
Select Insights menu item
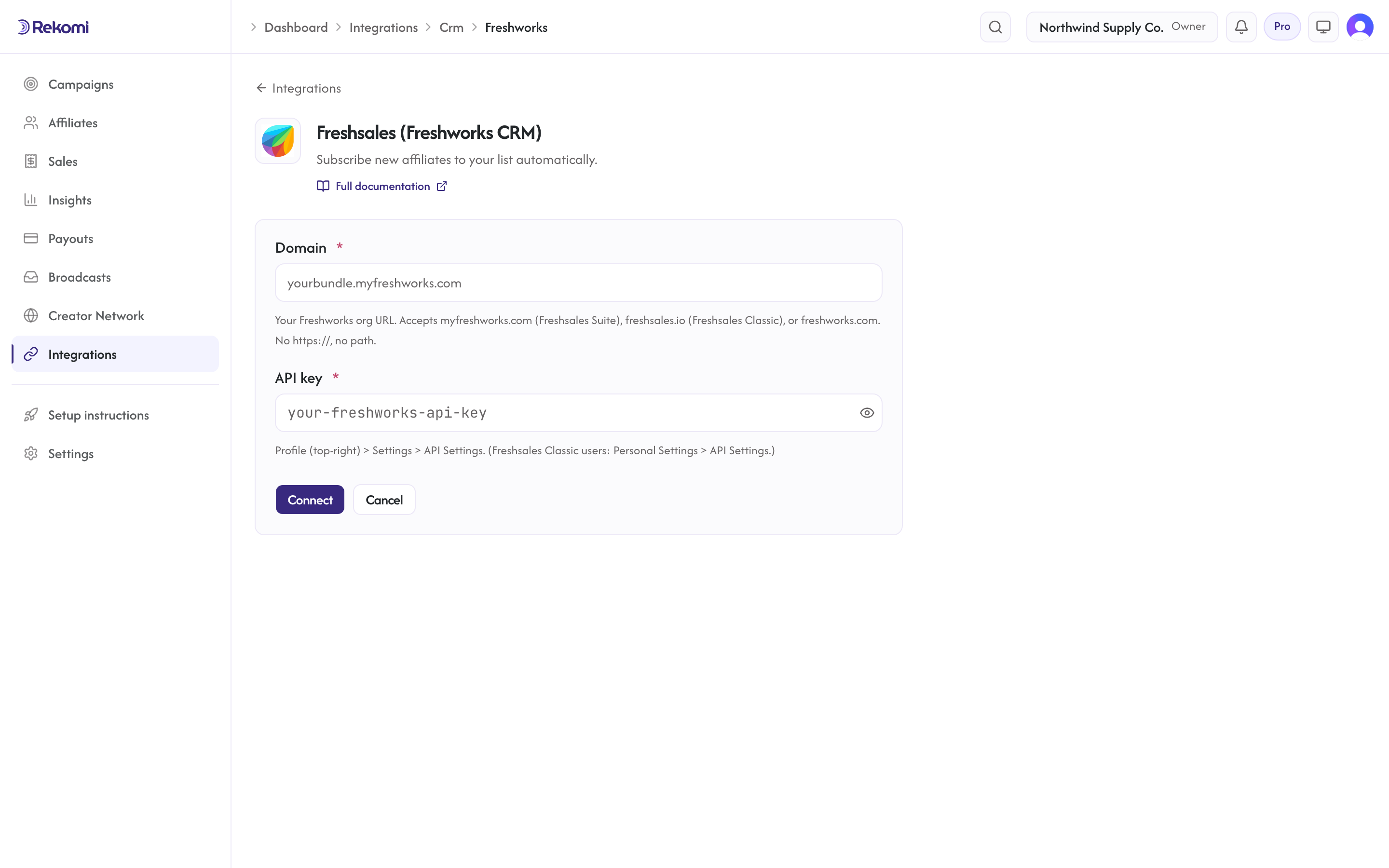click(x=115, y=200)
